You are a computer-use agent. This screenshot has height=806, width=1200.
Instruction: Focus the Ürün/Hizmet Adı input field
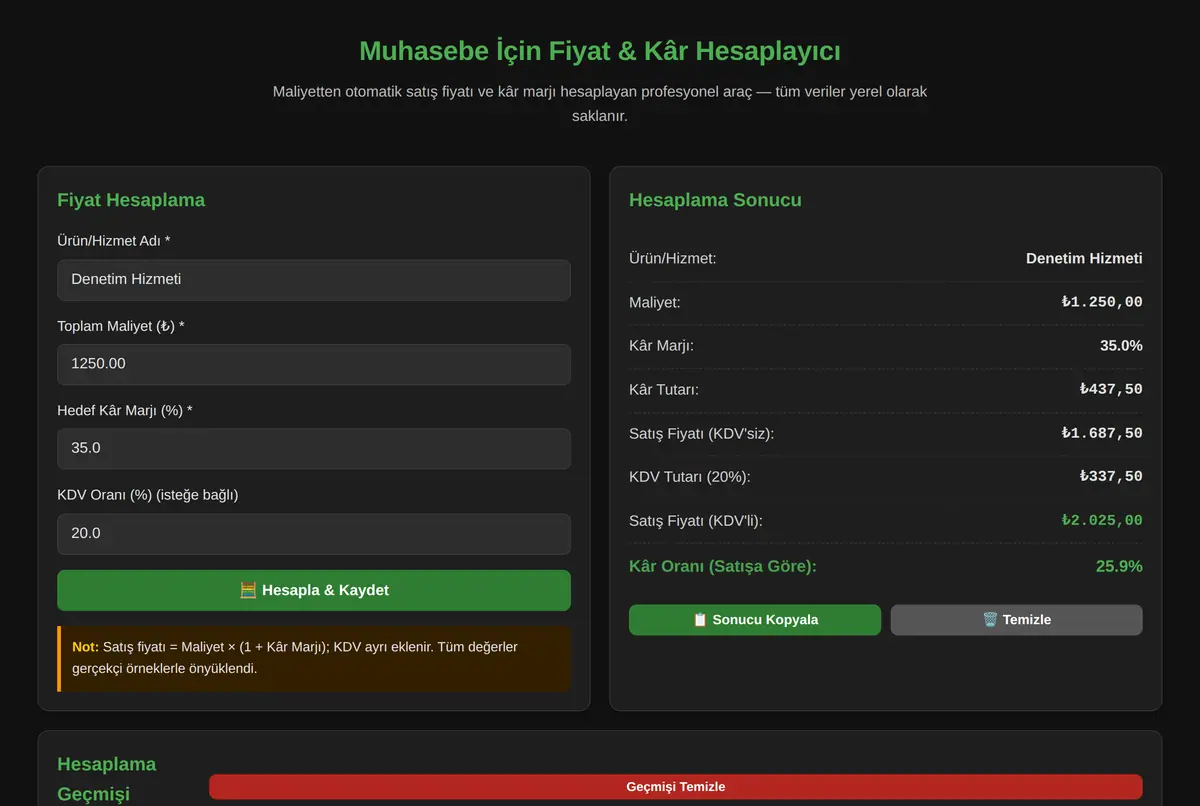[x=314, y=280]
